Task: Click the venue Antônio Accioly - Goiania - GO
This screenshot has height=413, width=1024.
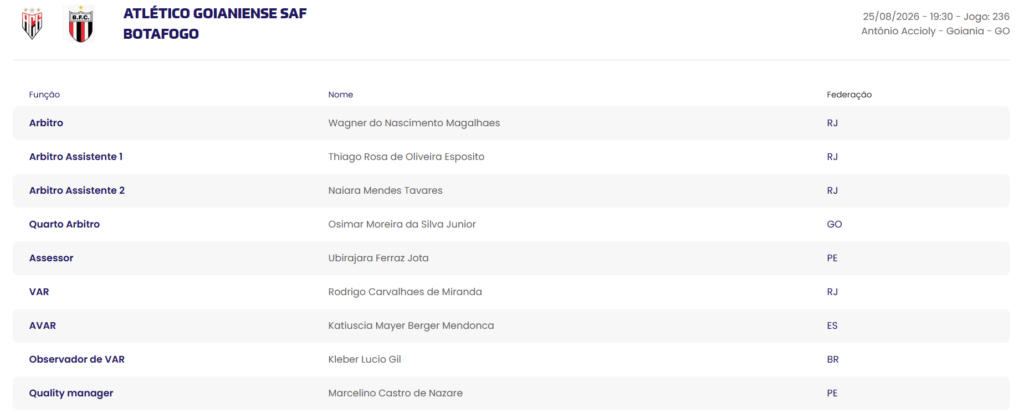Action: click(935, 31)
